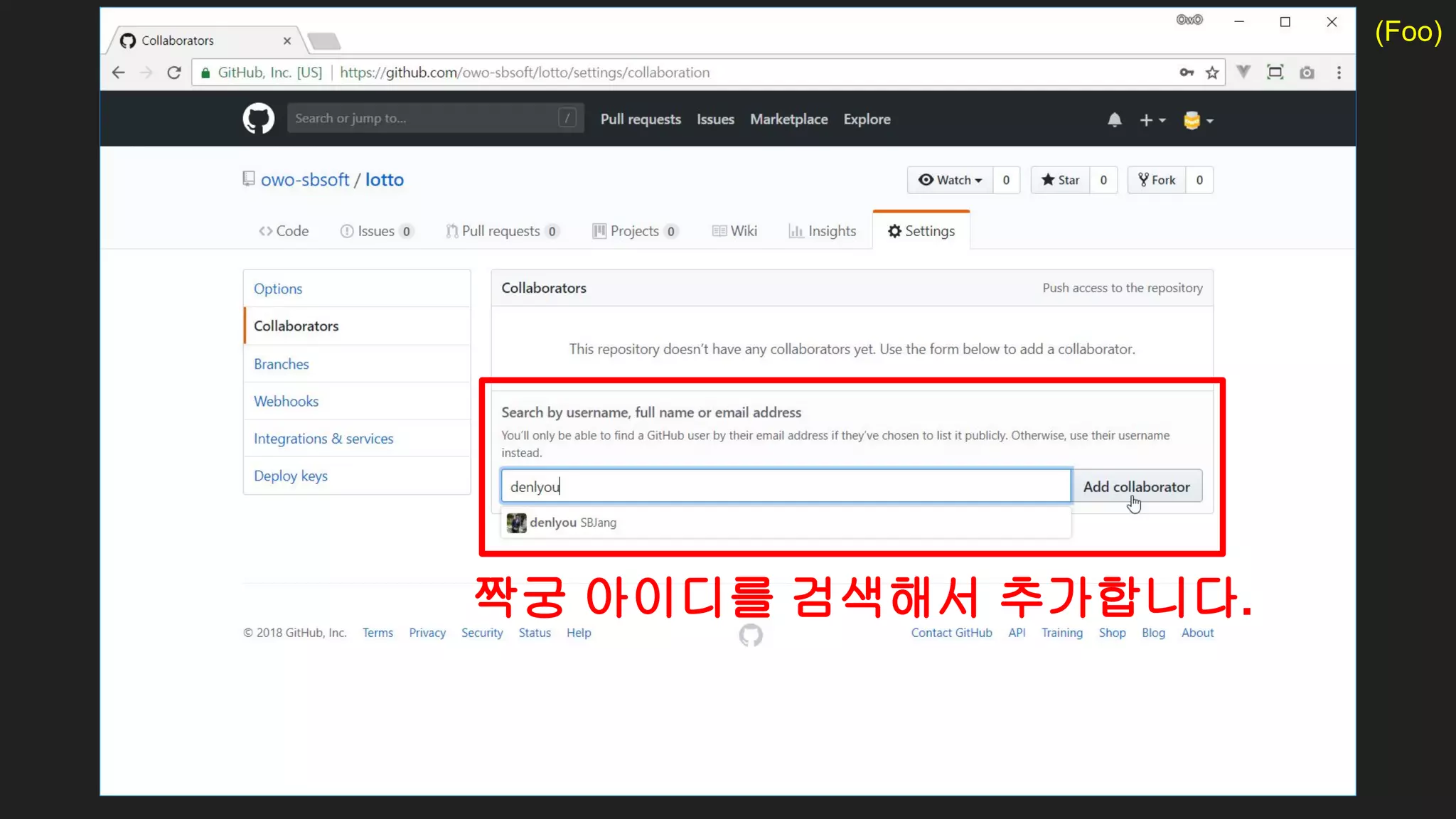
Task: Open the Status footer link
Action: click(535, 633)
